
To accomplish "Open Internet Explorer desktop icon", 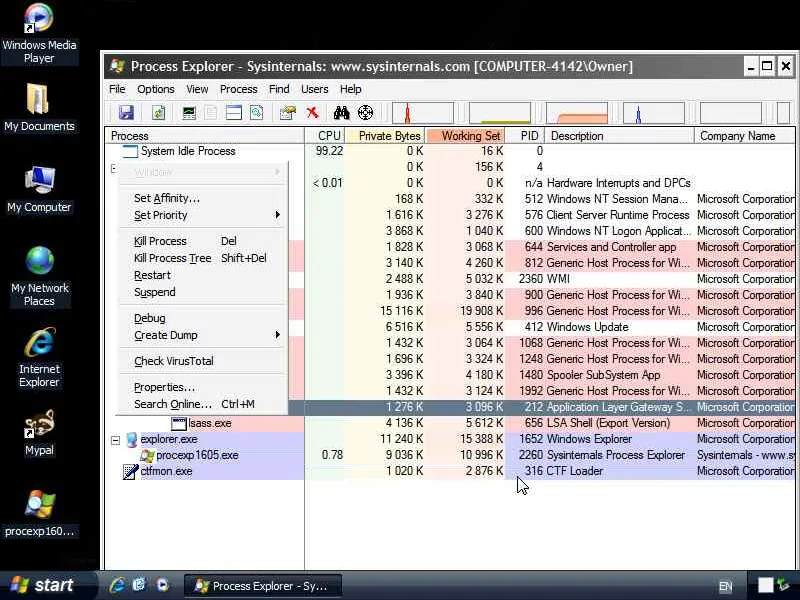I will [x=39, y=358].
